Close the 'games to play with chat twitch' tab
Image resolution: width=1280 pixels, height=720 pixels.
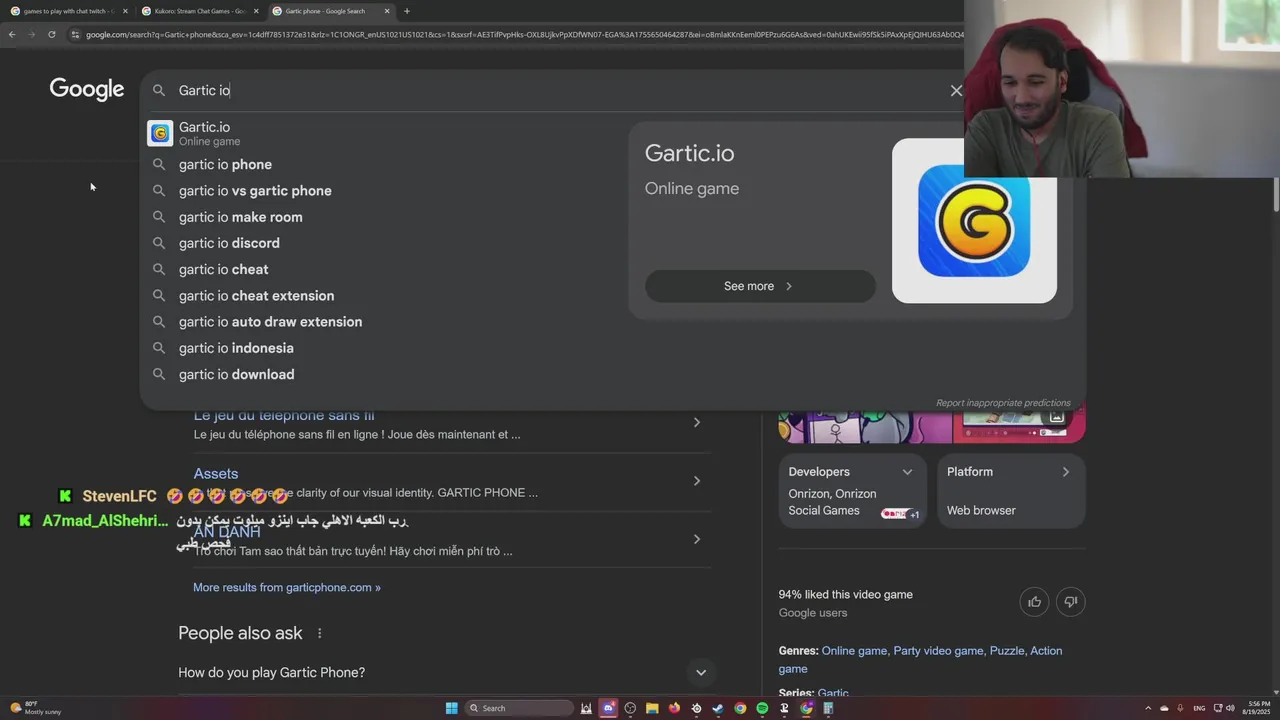coord(125,11)
